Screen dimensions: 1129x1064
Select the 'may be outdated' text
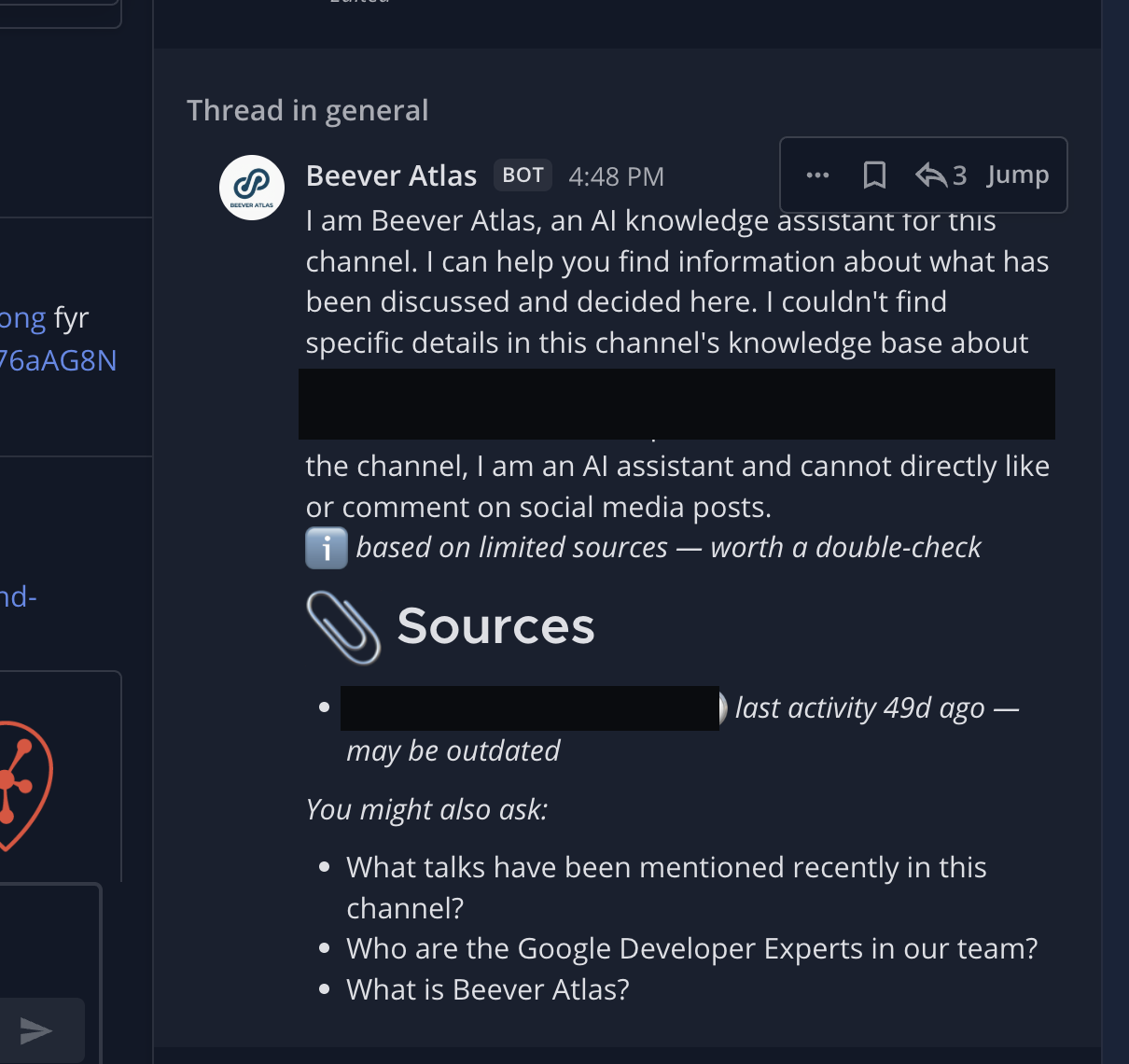click(x=453, y=750)
